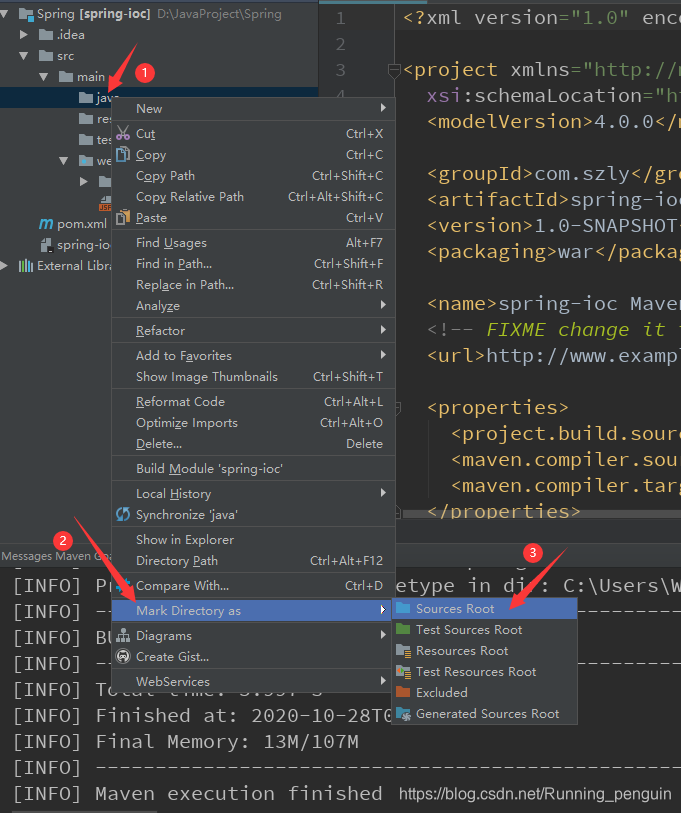681x813 pixels.
Task: Choose Show Image Thumbnails
Action: 254,376
